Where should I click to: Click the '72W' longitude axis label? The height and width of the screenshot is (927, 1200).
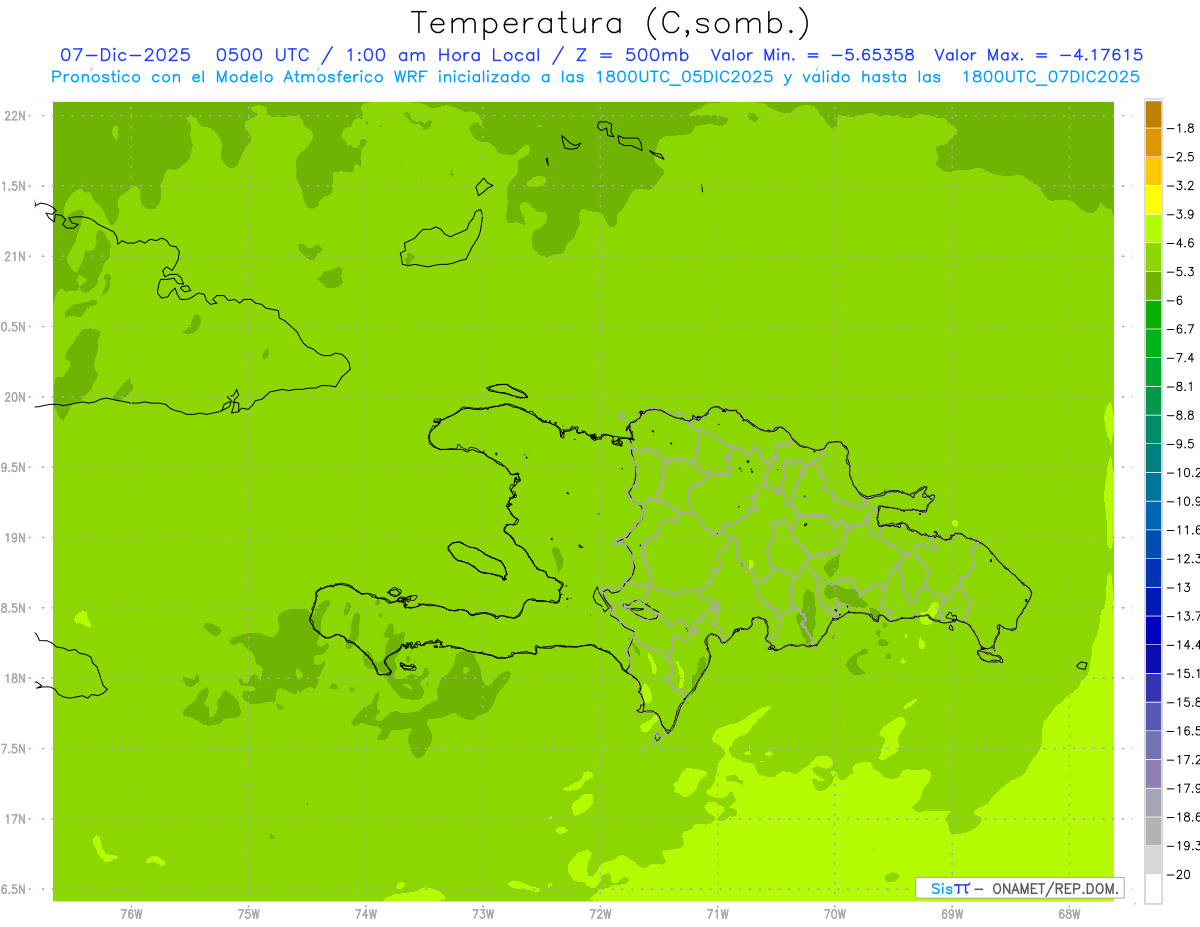[x=600, y=913]
